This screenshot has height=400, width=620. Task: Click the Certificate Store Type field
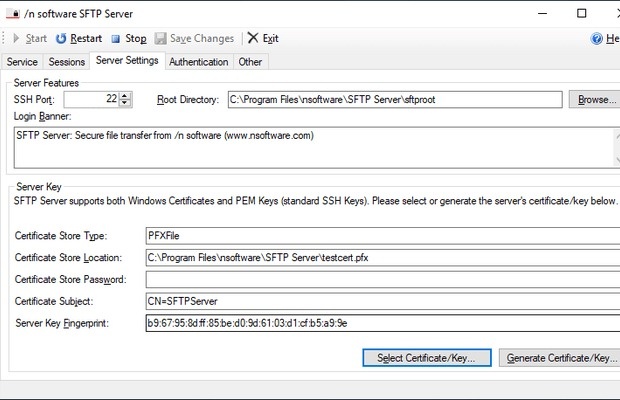pyautogui.click(x=383, y=236)
